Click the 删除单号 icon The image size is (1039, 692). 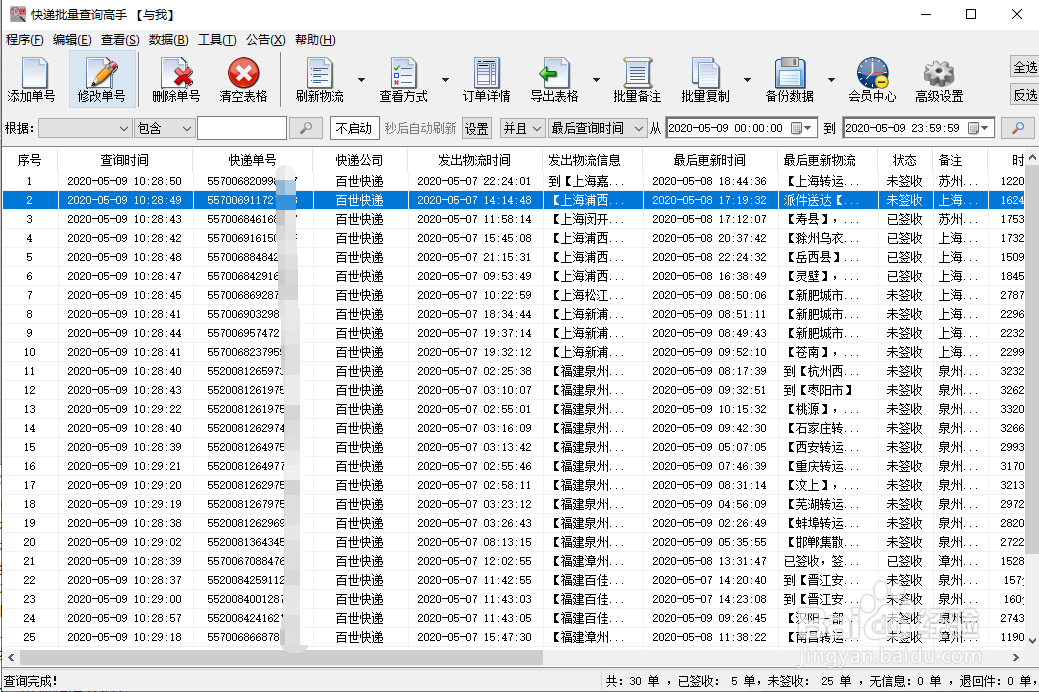[176, 79]
